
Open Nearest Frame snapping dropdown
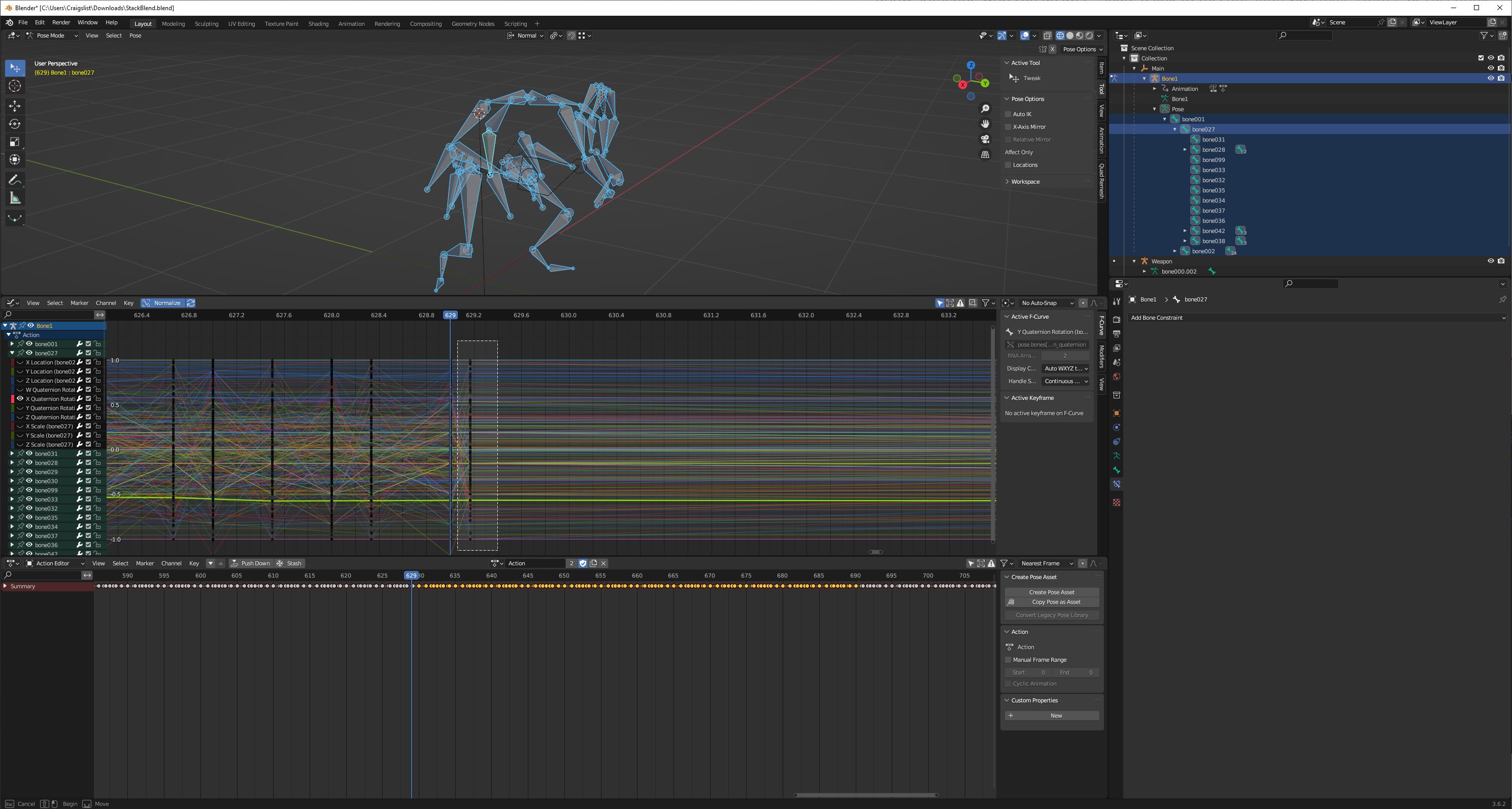(1047, 563)
